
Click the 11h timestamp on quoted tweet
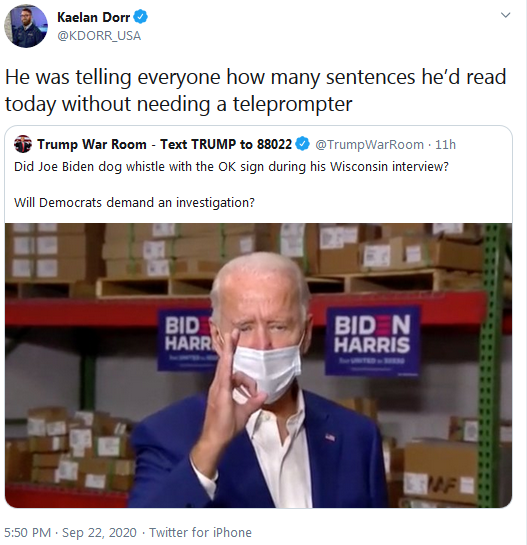click(x=445, y=145)
